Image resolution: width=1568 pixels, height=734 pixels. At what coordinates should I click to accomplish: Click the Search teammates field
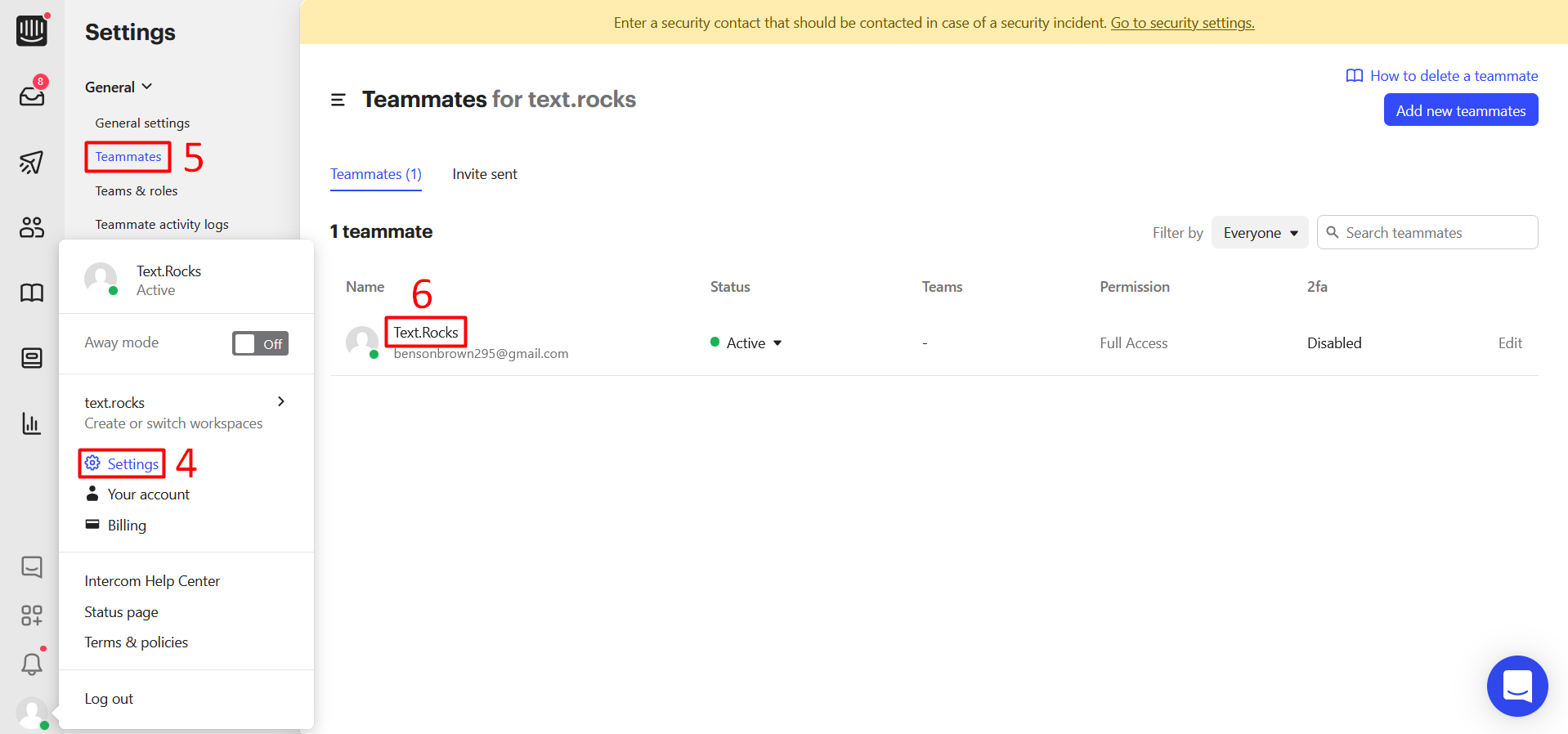coord(1436,233)
